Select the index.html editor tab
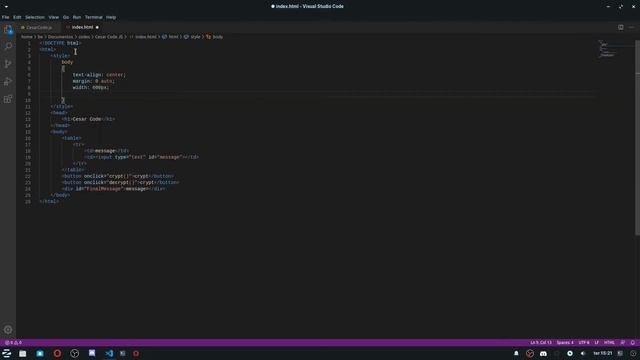Viewport: 640px width, 360px height. [82, 27]
